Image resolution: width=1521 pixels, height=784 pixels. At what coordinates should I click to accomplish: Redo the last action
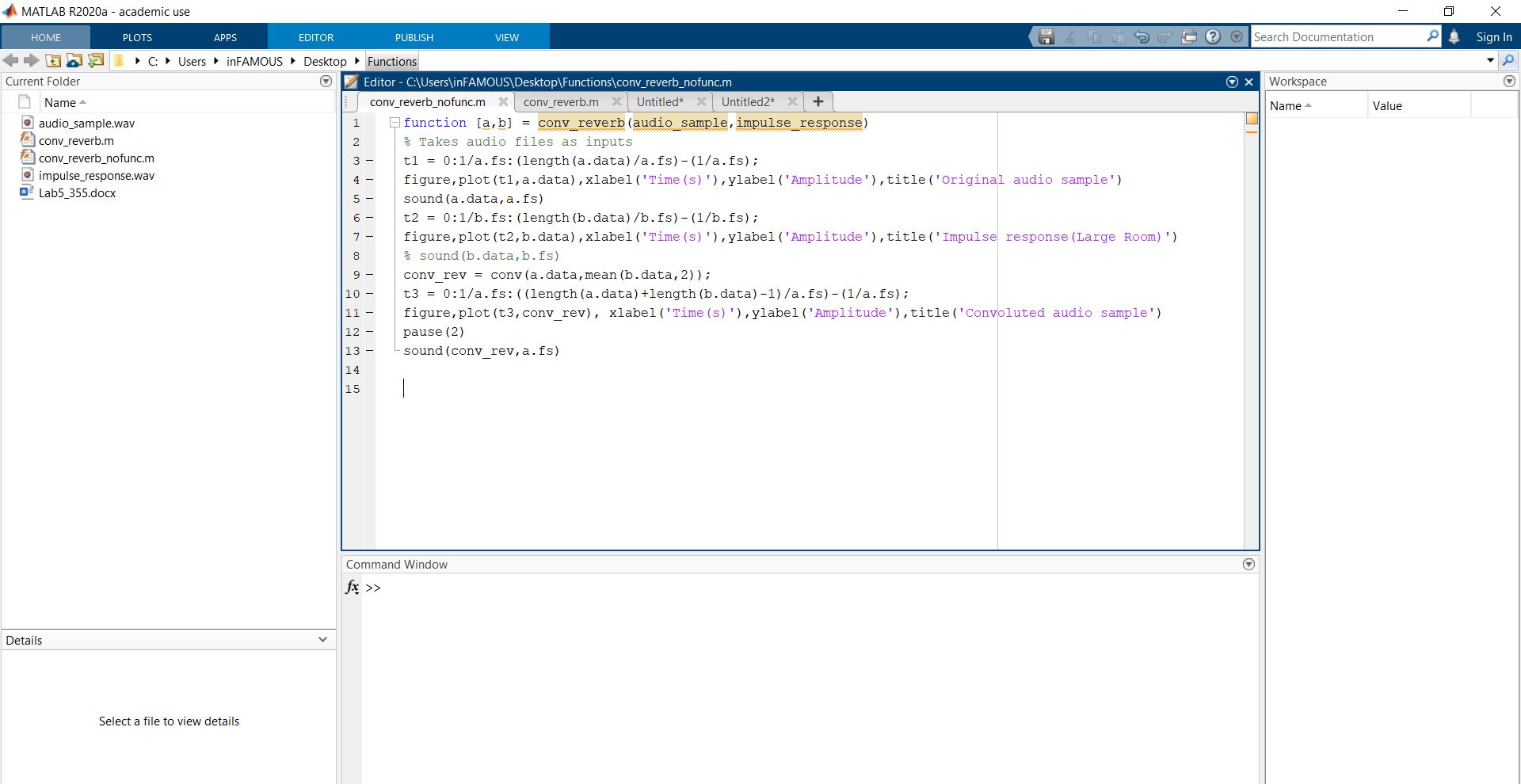pyautogui.click(x=1165, y=36)
